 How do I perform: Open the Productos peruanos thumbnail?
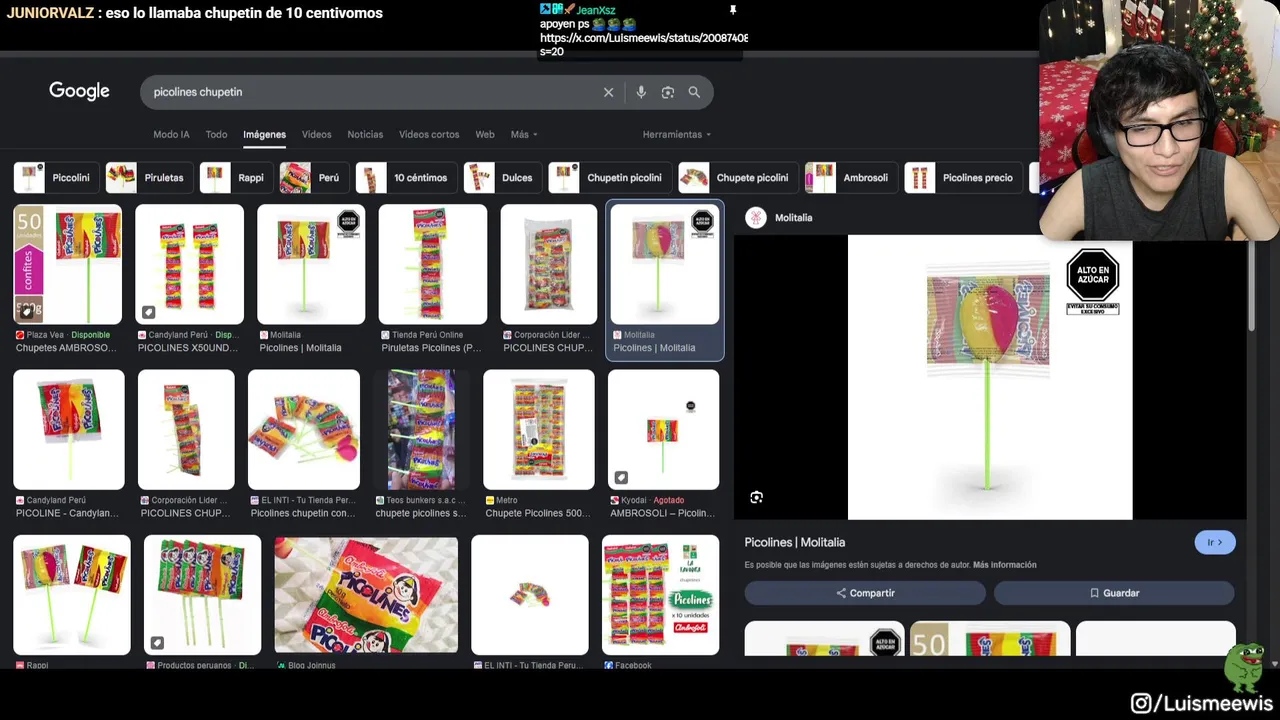point(202,595)
